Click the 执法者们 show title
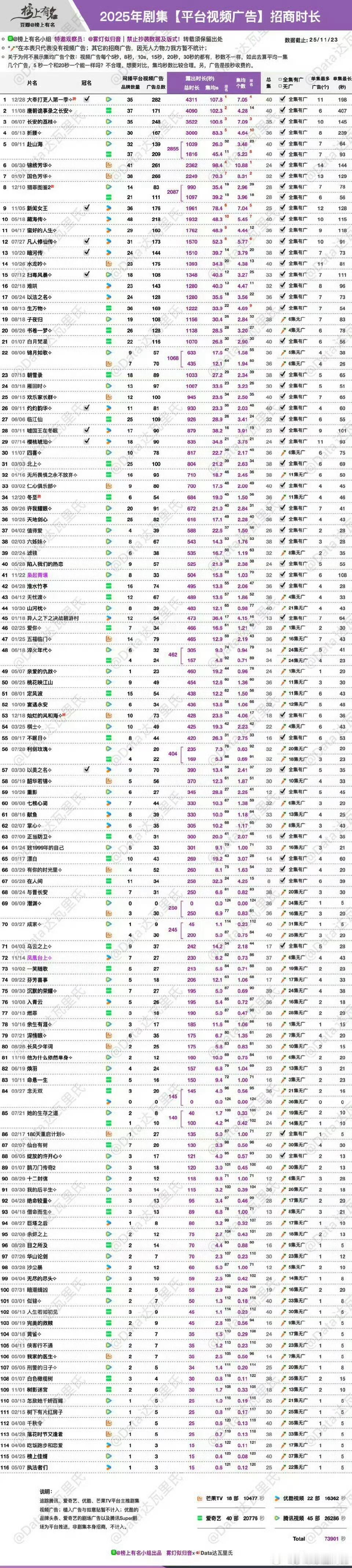This screenshot has height=1568, width=352. [37, 1467]
